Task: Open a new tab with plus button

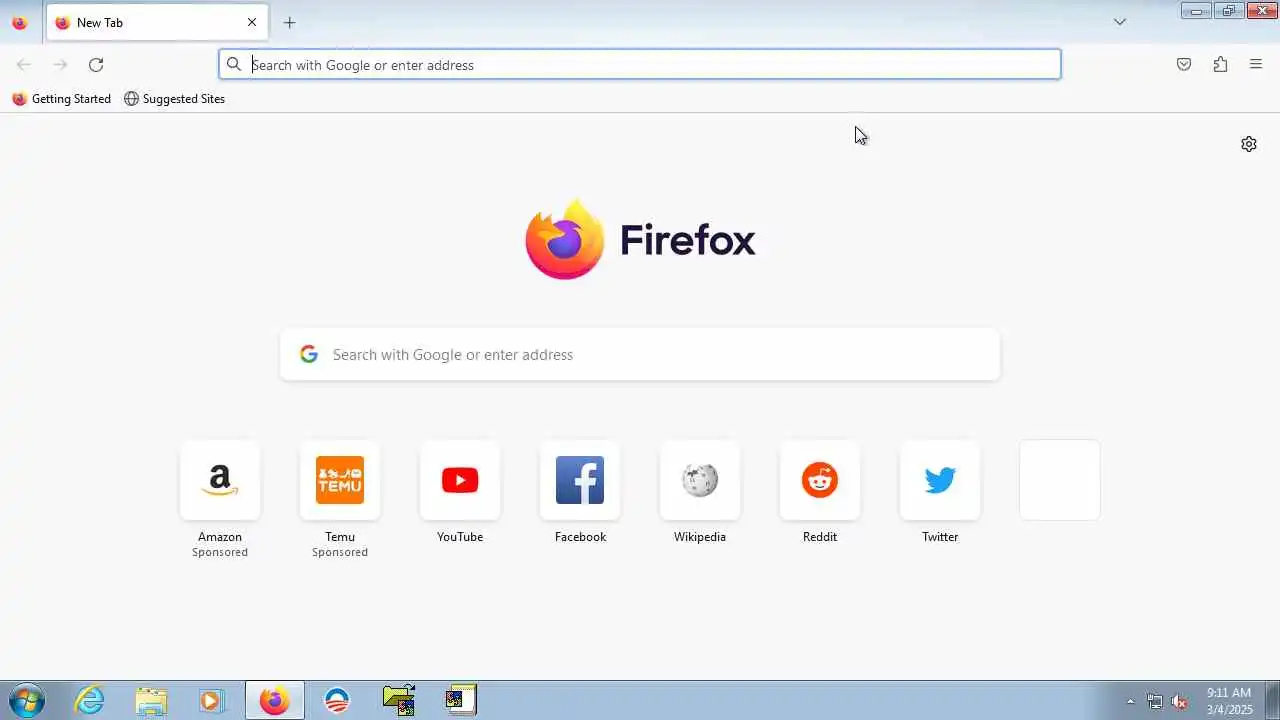Action: click(289, 22)
